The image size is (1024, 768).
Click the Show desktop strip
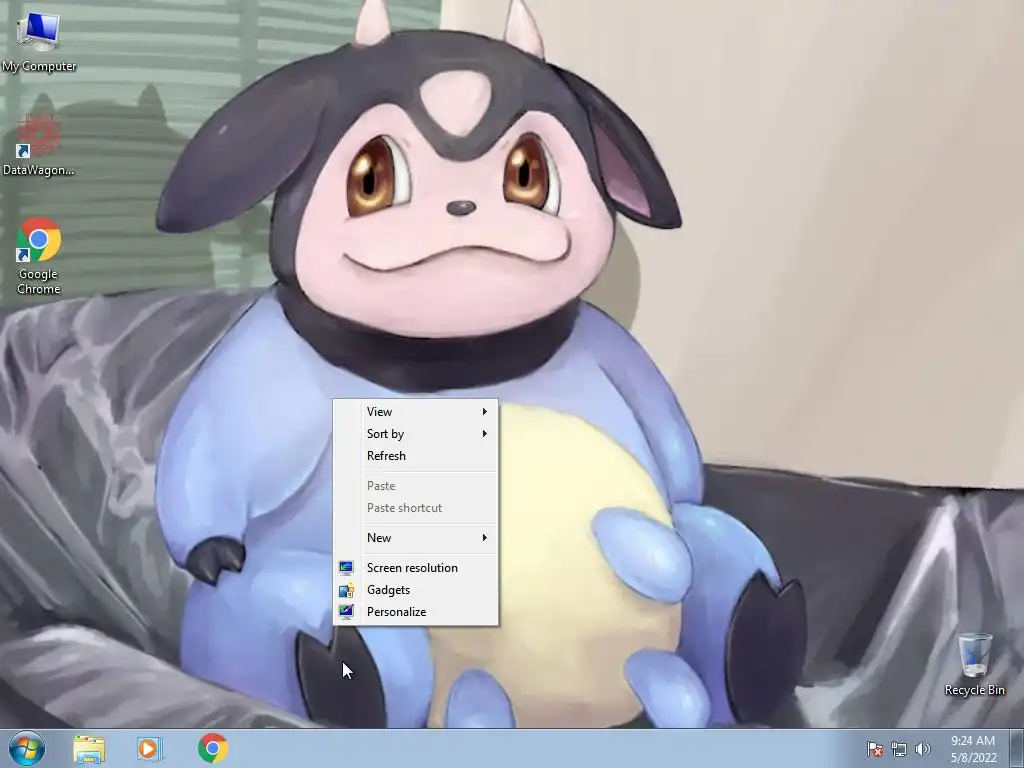coord(1017,748)
